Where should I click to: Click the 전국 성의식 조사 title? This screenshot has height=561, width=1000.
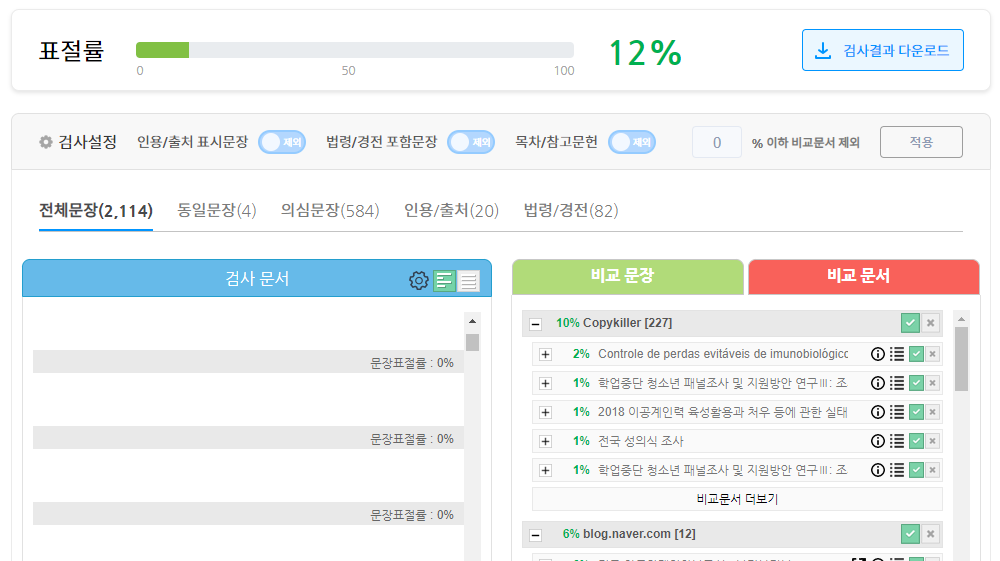[x=640, y=441]
